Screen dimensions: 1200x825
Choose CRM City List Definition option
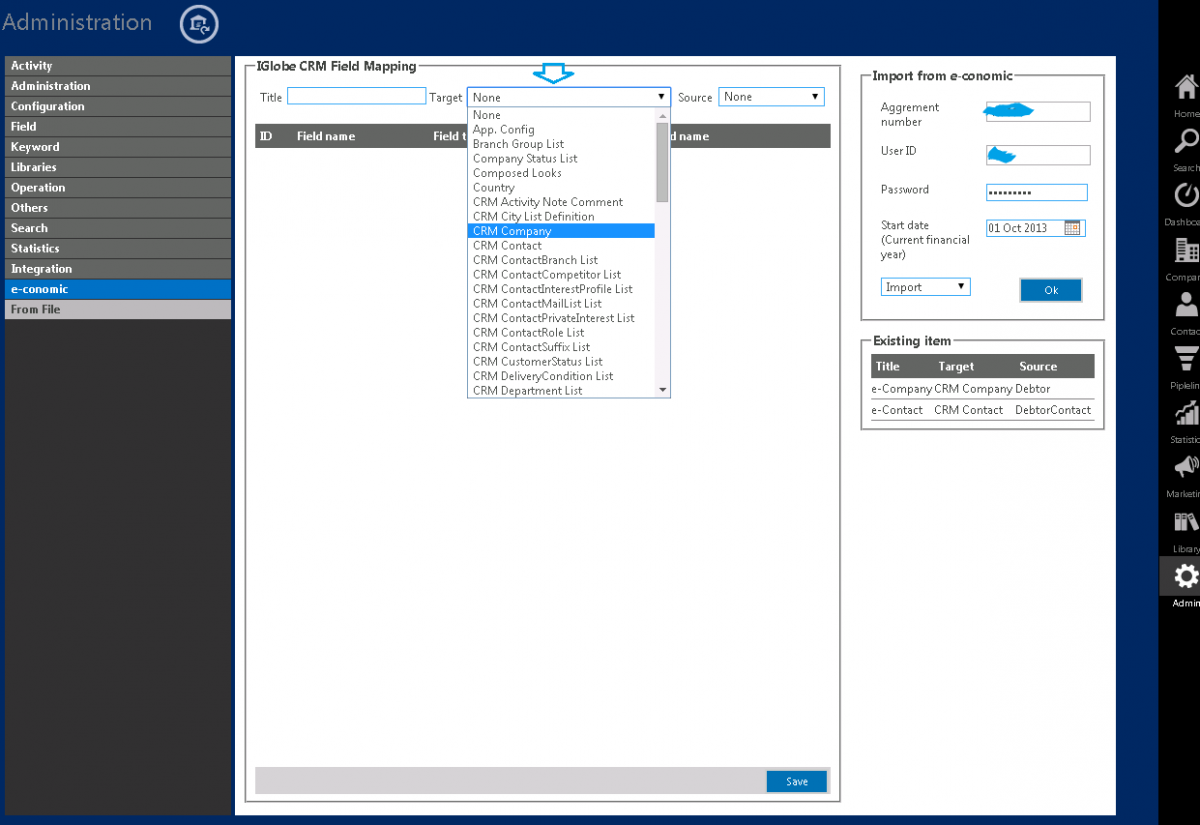click(561, 217)
